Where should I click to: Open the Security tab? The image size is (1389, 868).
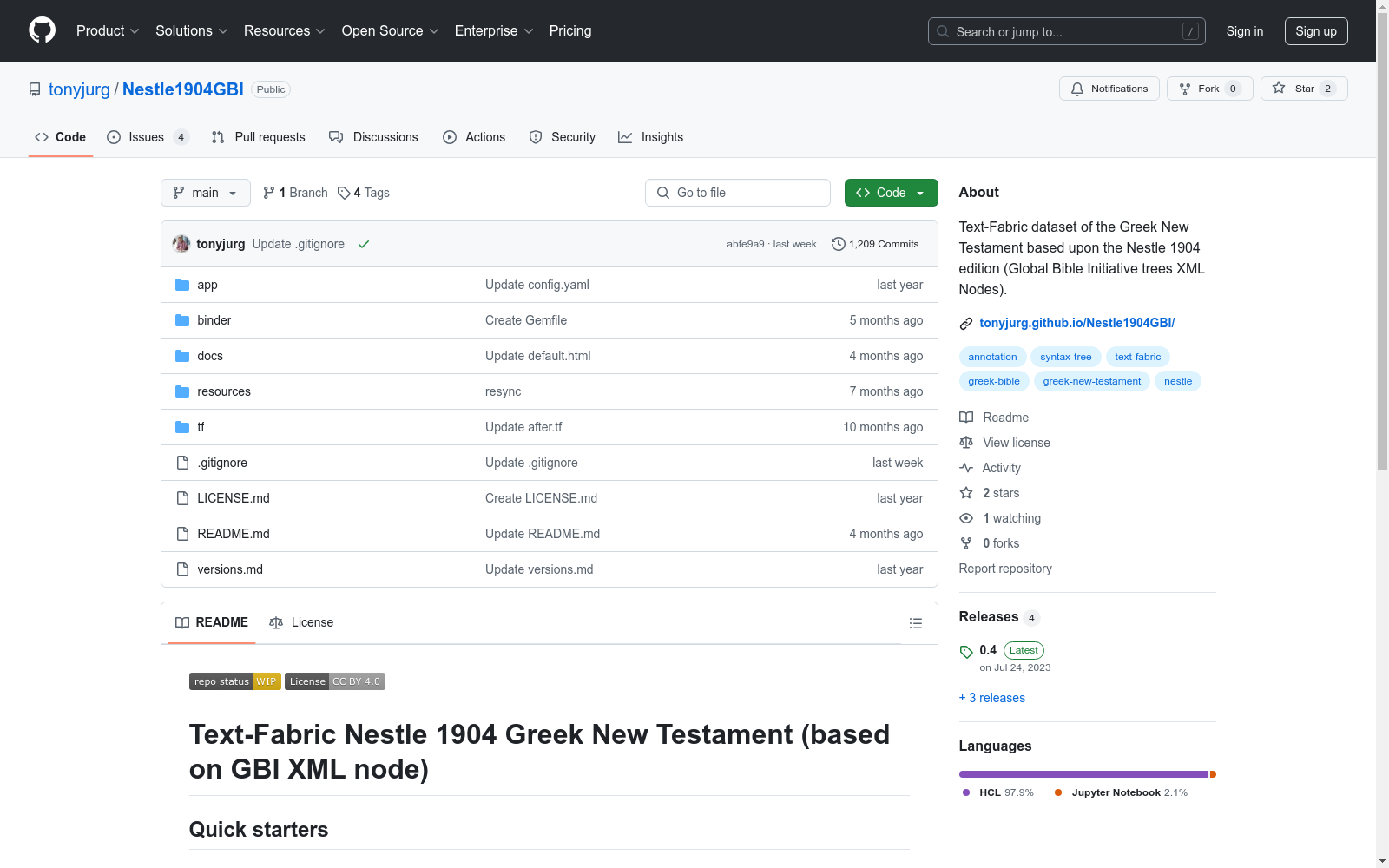pos(563,137)
